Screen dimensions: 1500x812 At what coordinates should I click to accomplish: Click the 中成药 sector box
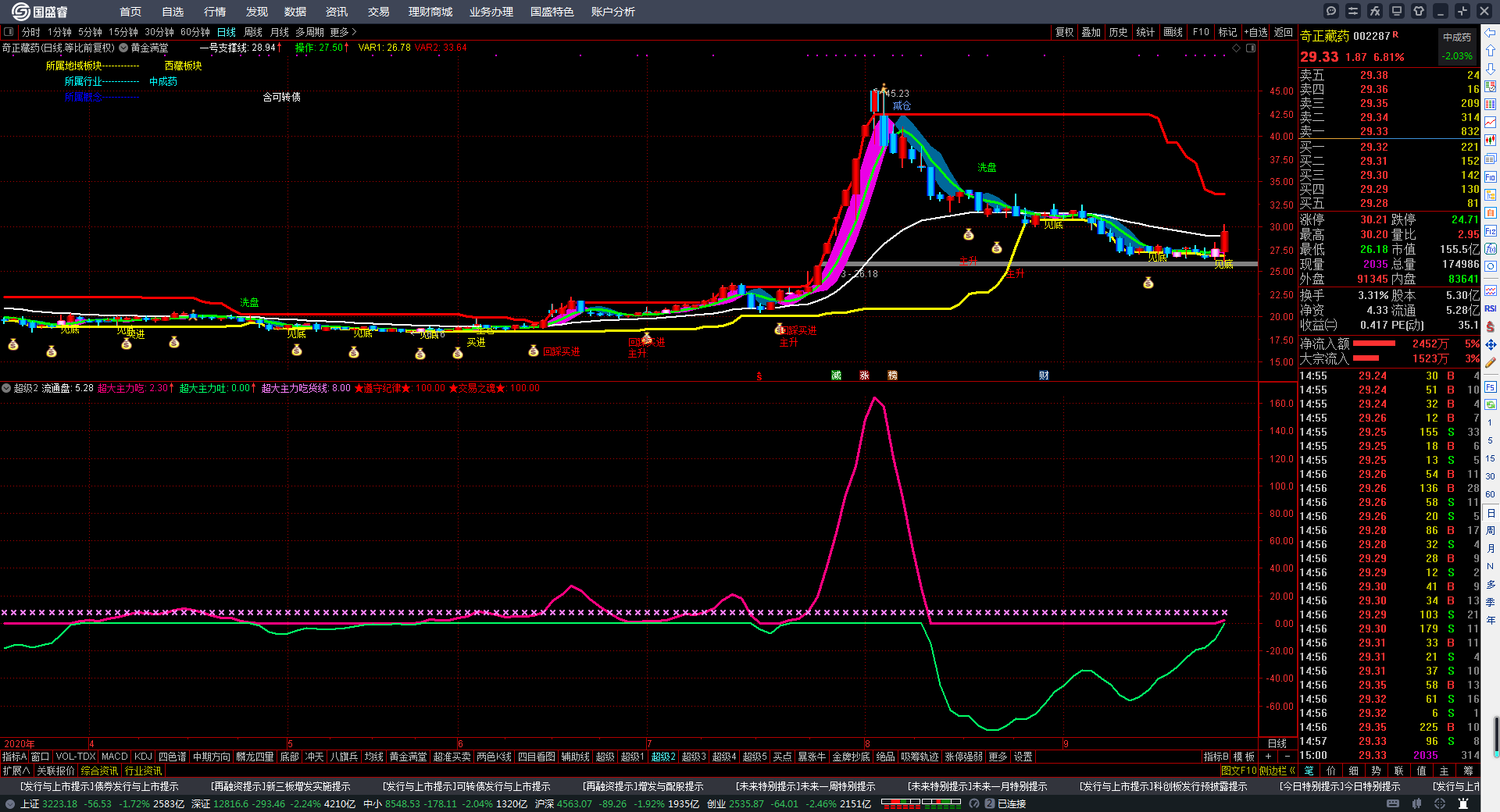pyautogui.click(x=1457, y=37)
